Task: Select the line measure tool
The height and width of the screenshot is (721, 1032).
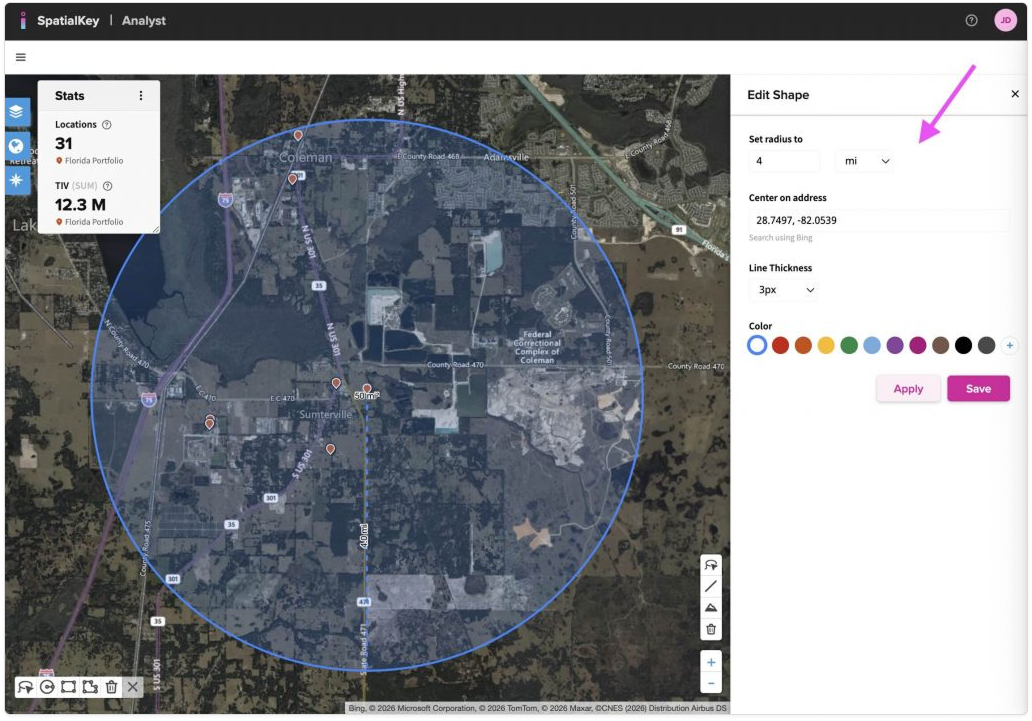Action: click(x=710, y=586)
